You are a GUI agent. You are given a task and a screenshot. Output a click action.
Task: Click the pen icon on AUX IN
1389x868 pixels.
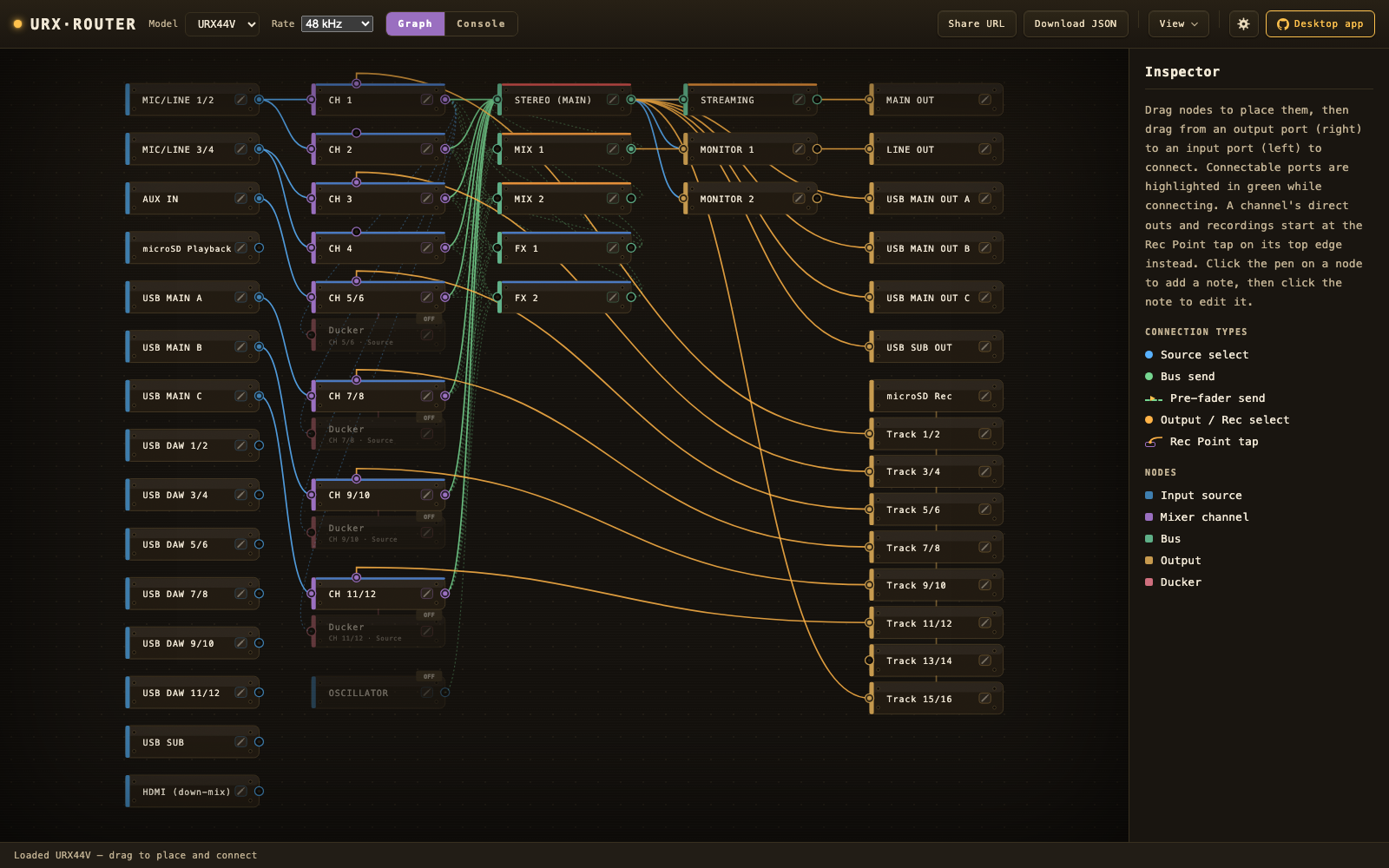point(240,199)
